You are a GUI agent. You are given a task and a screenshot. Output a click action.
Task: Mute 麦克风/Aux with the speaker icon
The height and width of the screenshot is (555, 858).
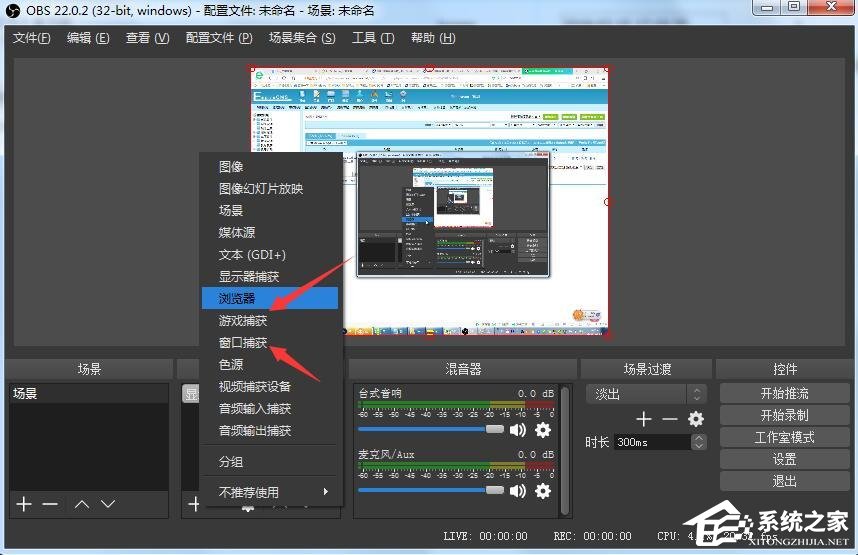click(517, 491)
